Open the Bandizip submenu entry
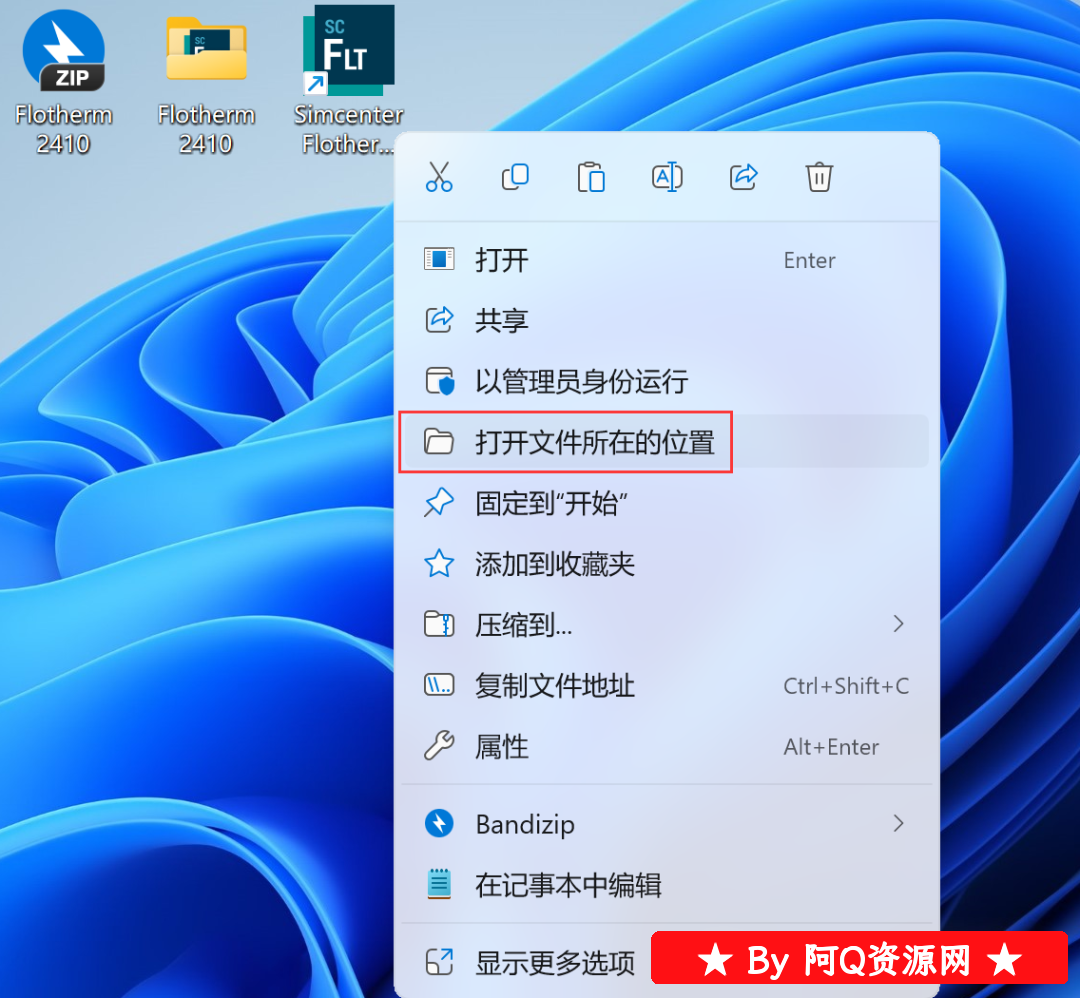The width and height of the screenshot is (1080, 998). (665, 824)
